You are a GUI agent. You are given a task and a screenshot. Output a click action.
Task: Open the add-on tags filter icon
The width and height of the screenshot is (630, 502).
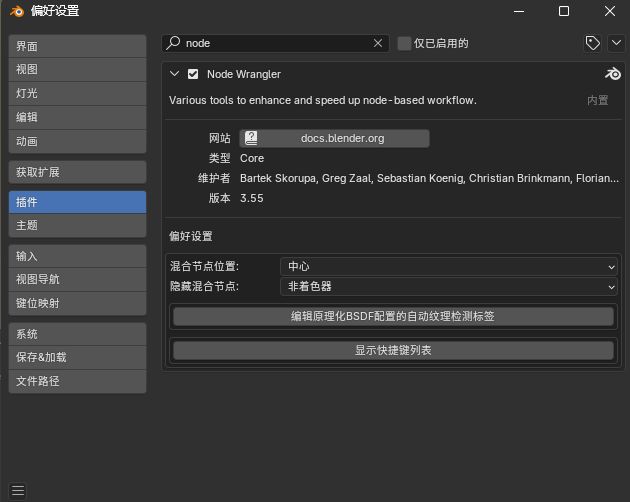(x=593, y=43)
